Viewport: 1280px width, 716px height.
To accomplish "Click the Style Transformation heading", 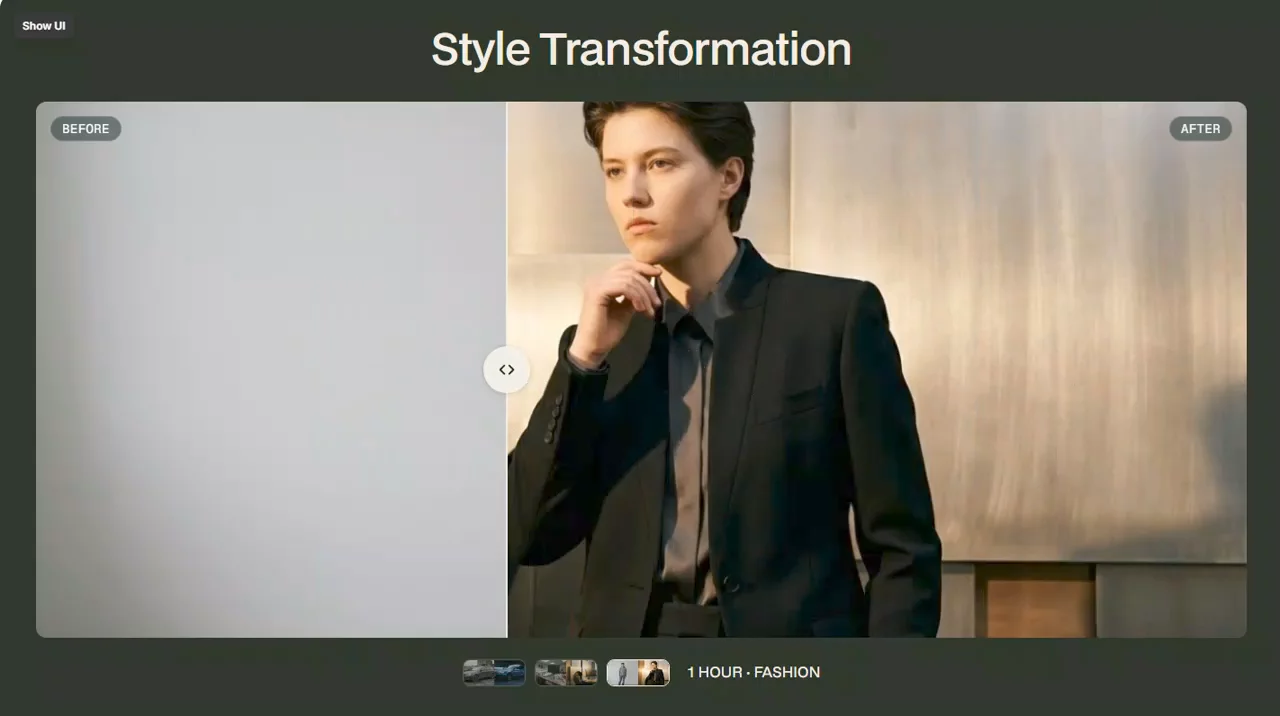I will (x=641, y=49).
